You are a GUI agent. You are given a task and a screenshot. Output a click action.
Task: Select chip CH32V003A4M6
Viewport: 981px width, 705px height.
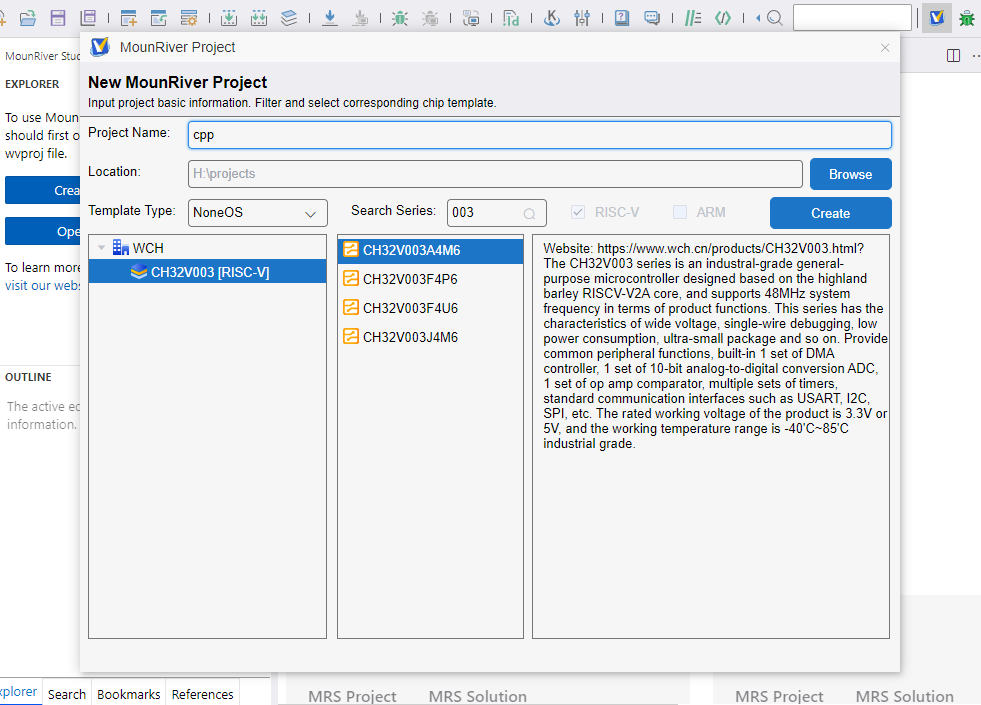pyautogui.click(x=430, y=250)
